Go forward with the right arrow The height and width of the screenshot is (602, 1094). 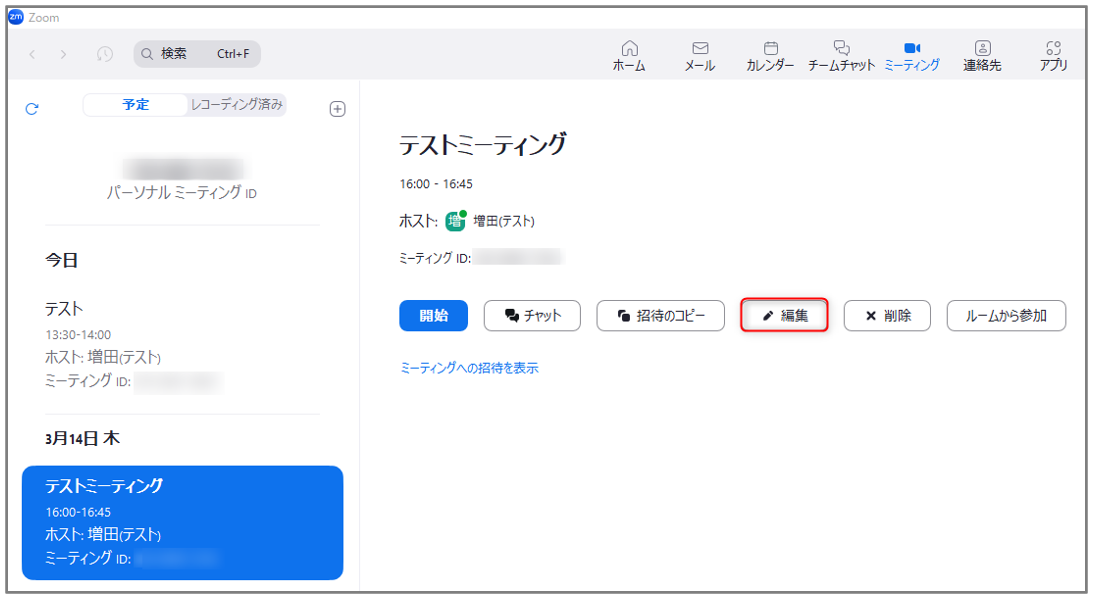click(x=63, y=54)
